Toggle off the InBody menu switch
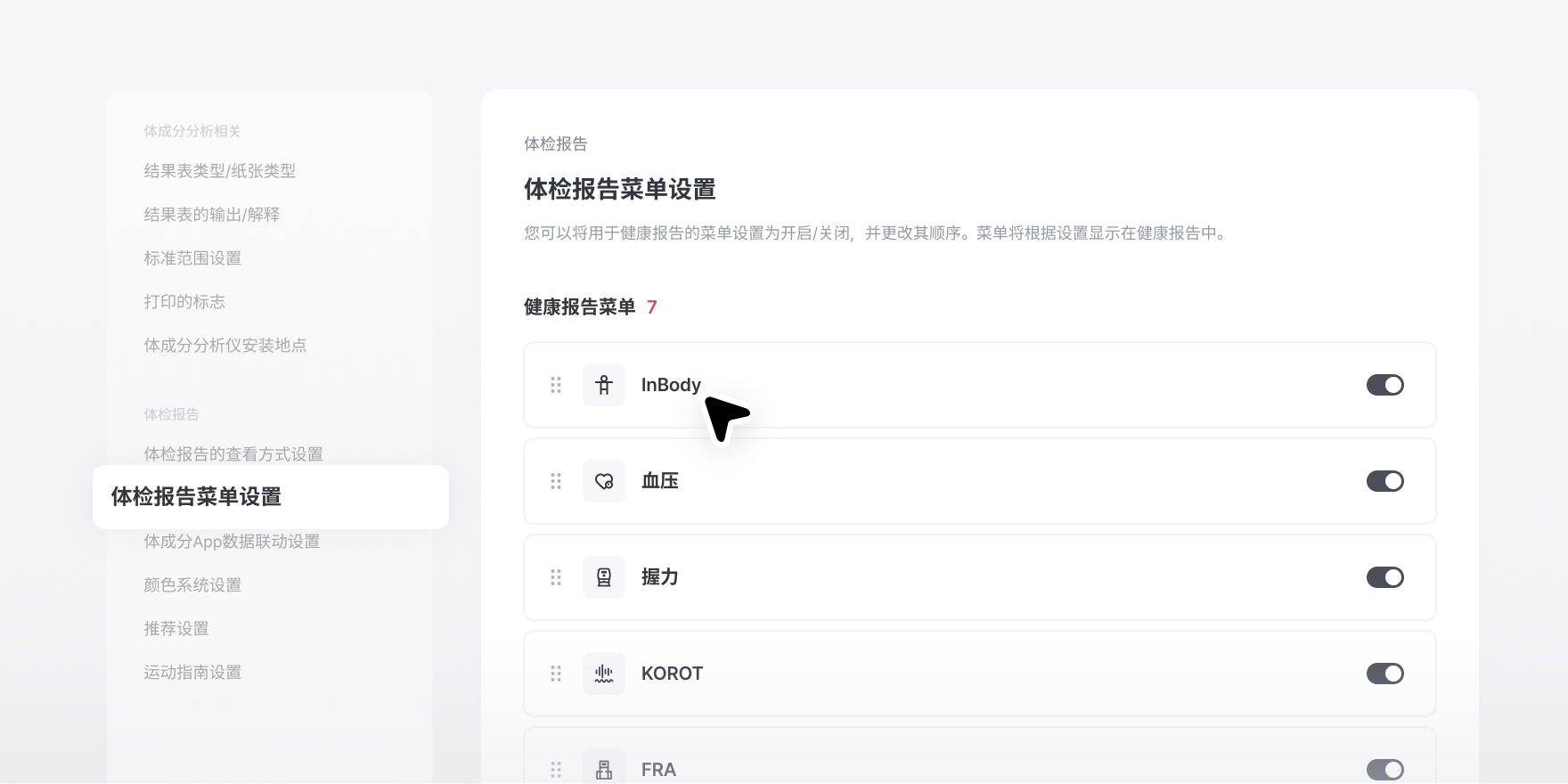The width and height of the screenshot is (1568, 784). click(x=1385, y=385)
